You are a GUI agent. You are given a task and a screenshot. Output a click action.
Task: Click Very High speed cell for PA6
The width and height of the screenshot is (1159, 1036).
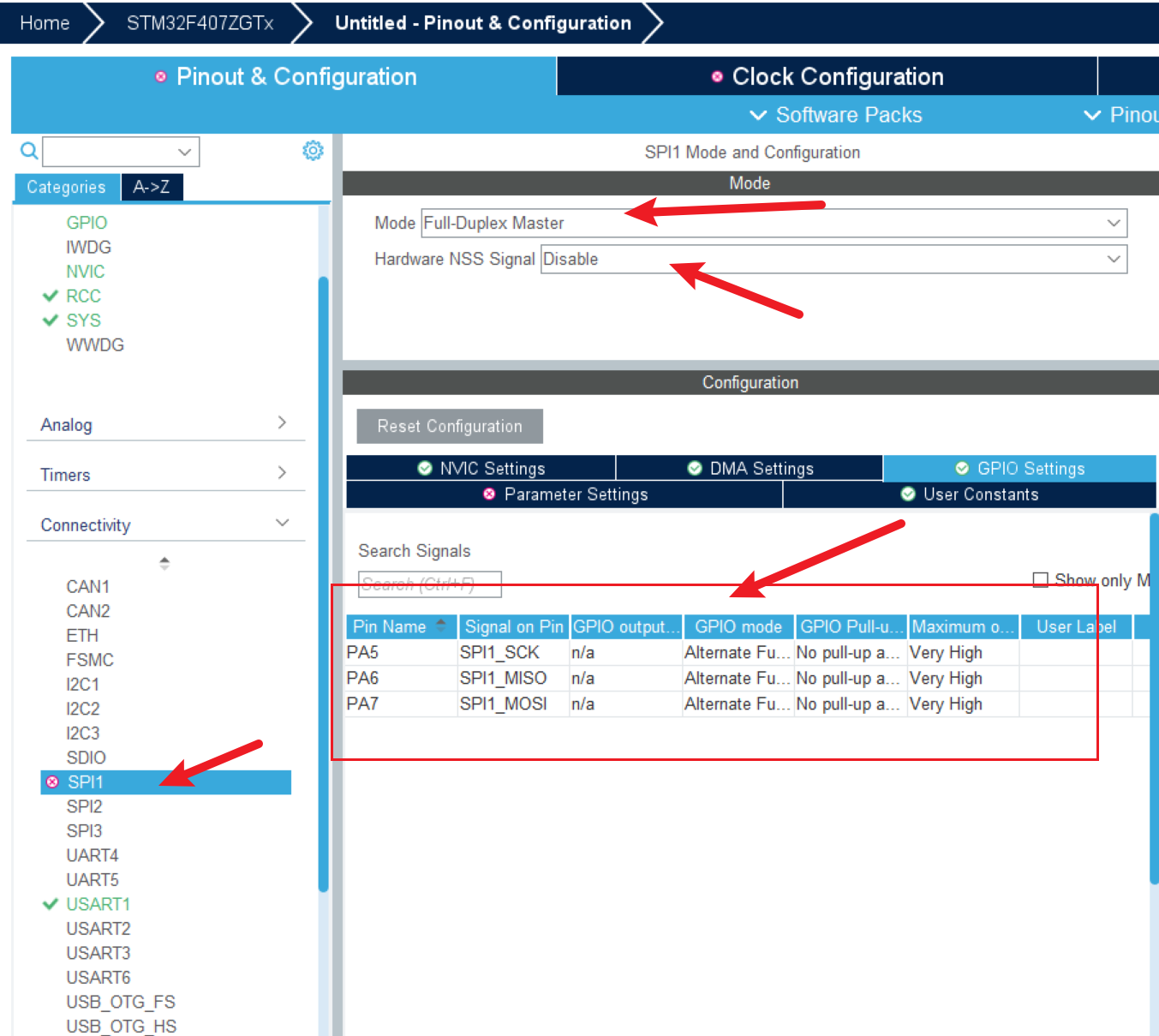[x=963, y=678]
